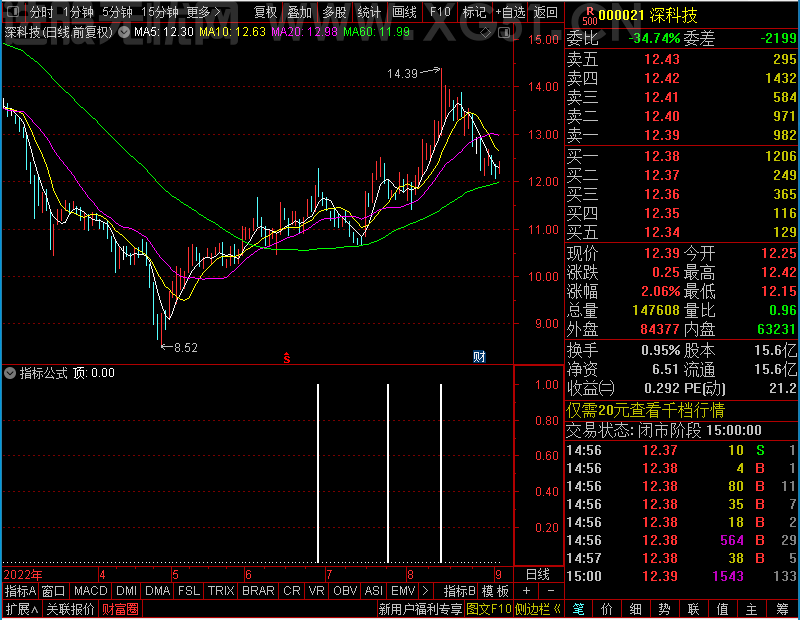Image resolution: width=800 pixels, height=620 pixels.
Task: Switch indicator to FSL
Action: (x=189, y=591)
